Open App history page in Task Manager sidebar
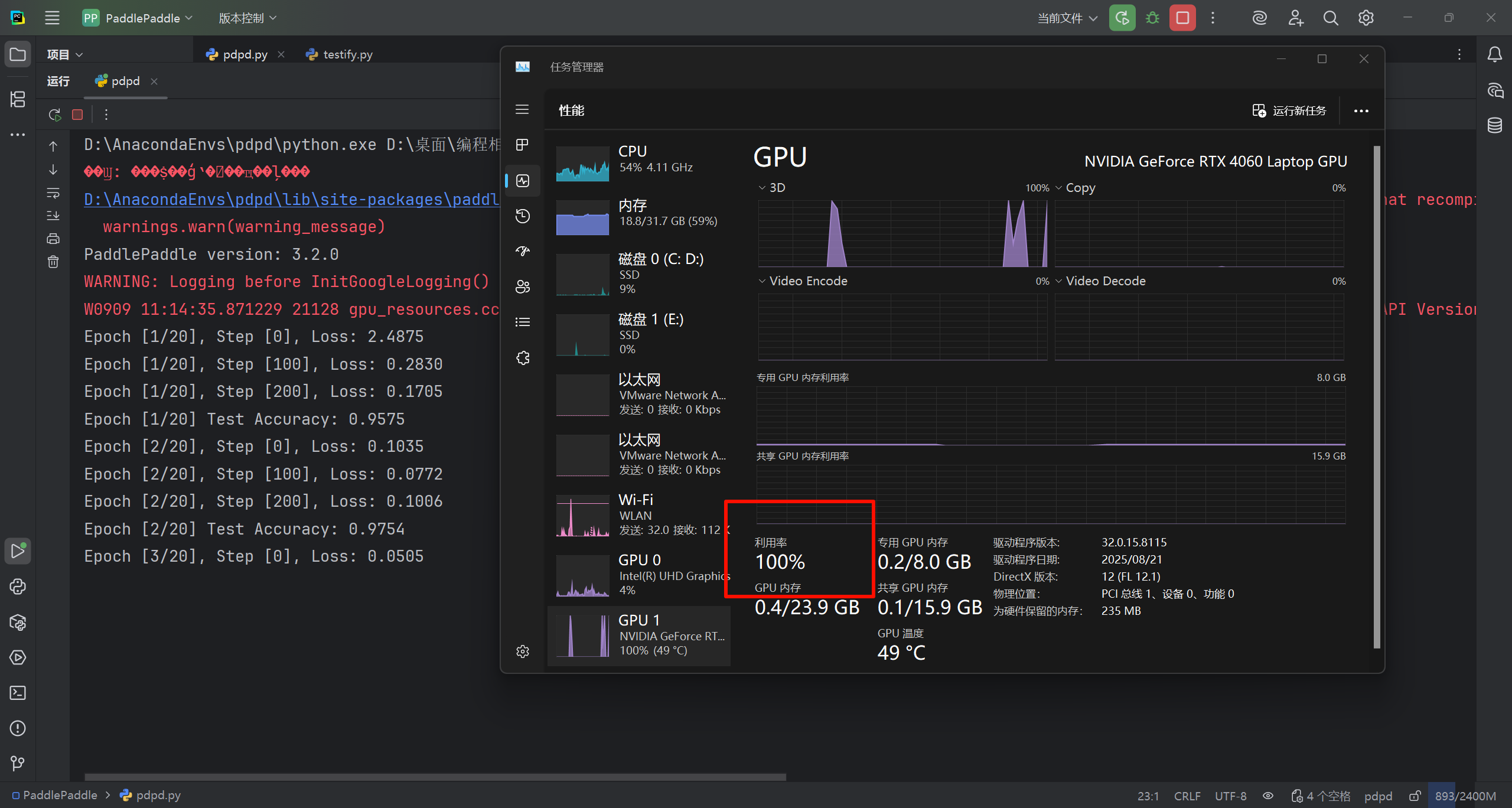Screen dimensions: 1512x808 point(522,216)
